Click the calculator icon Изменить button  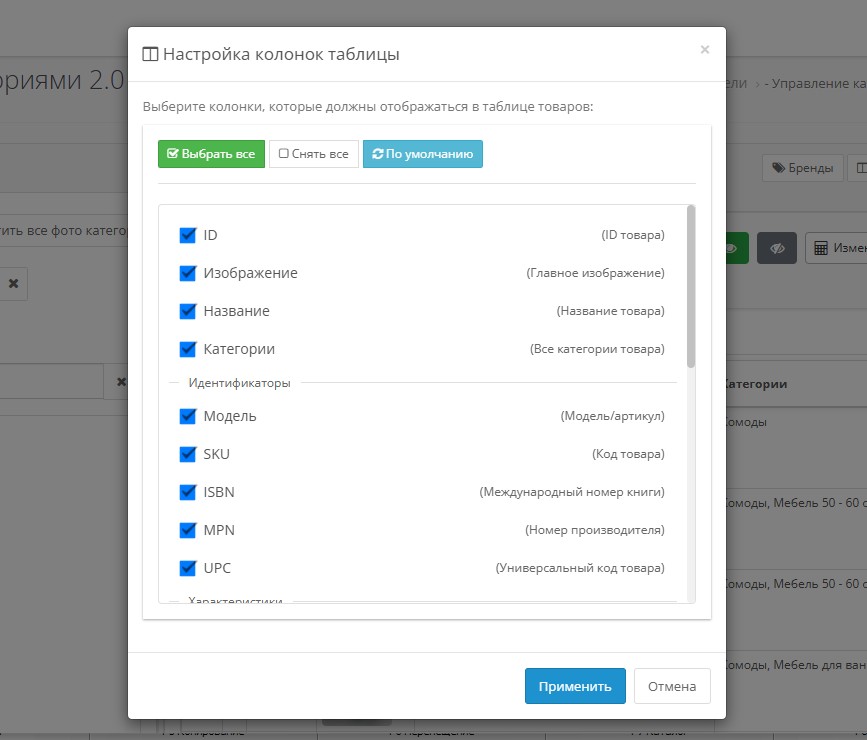pyautogui.click(x=836, y=248)
